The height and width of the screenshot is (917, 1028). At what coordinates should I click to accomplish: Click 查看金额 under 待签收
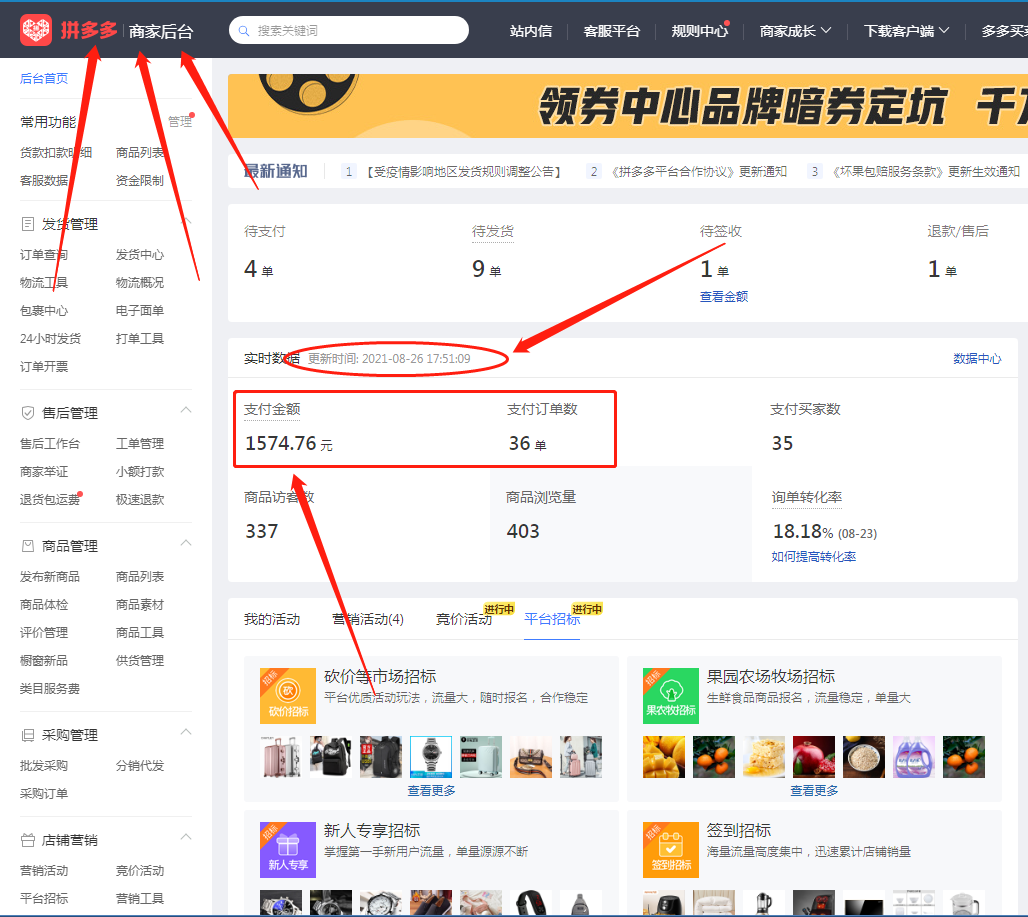tap(724, 297)
